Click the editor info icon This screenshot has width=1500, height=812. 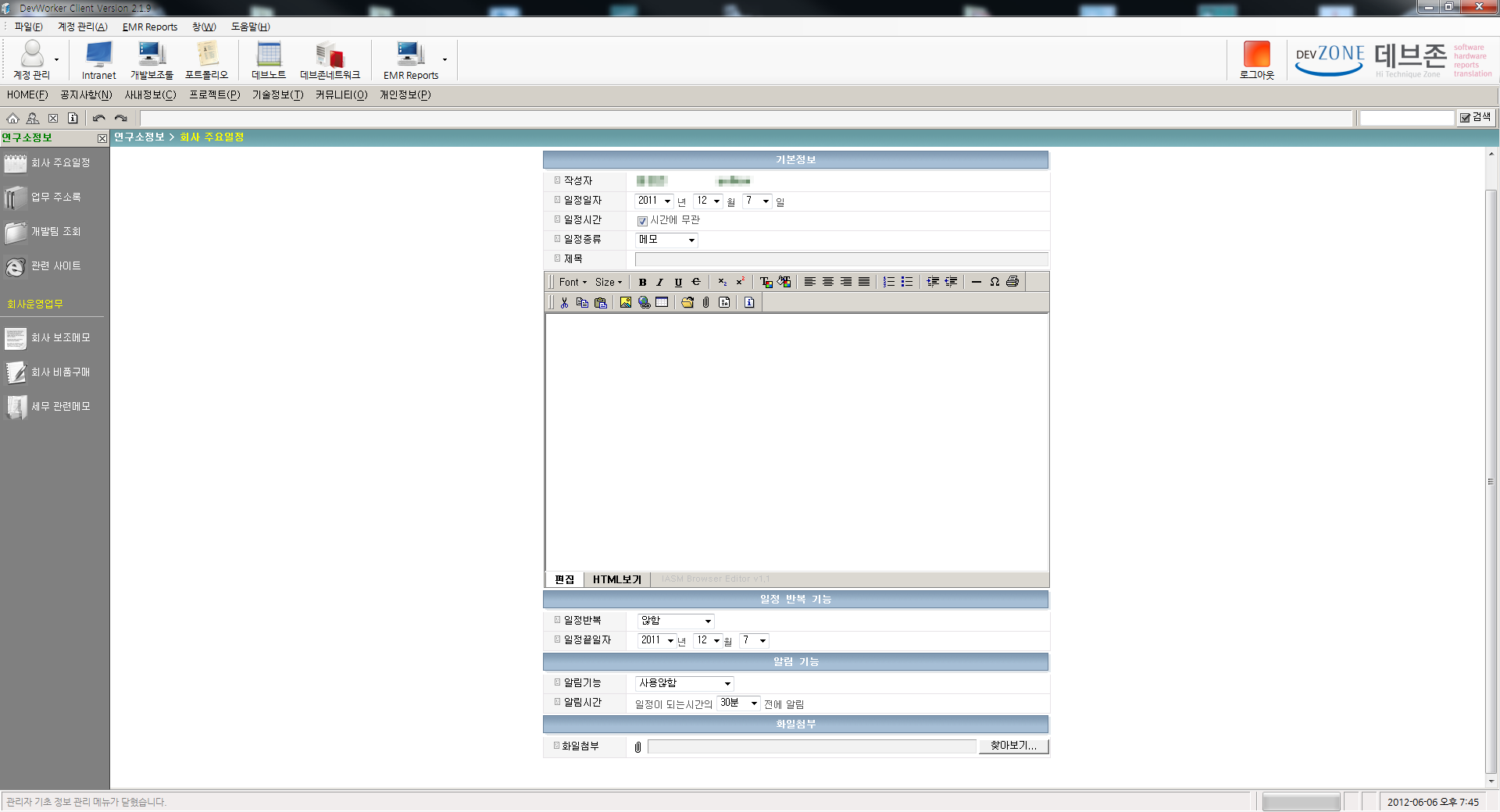[749, 302]
